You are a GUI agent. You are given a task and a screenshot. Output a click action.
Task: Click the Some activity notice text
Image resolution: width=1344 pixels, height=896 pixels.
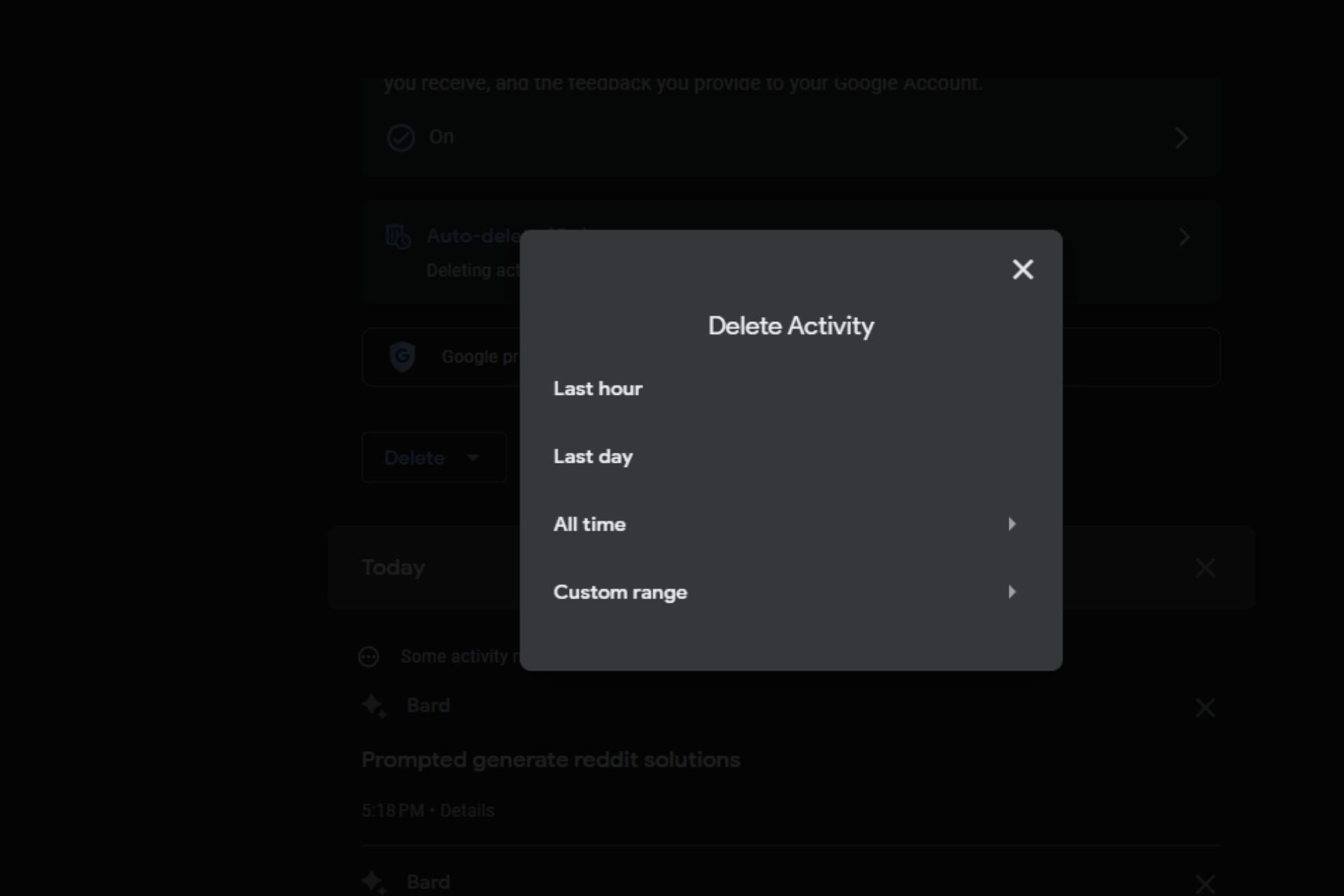[x=461, y=657]
